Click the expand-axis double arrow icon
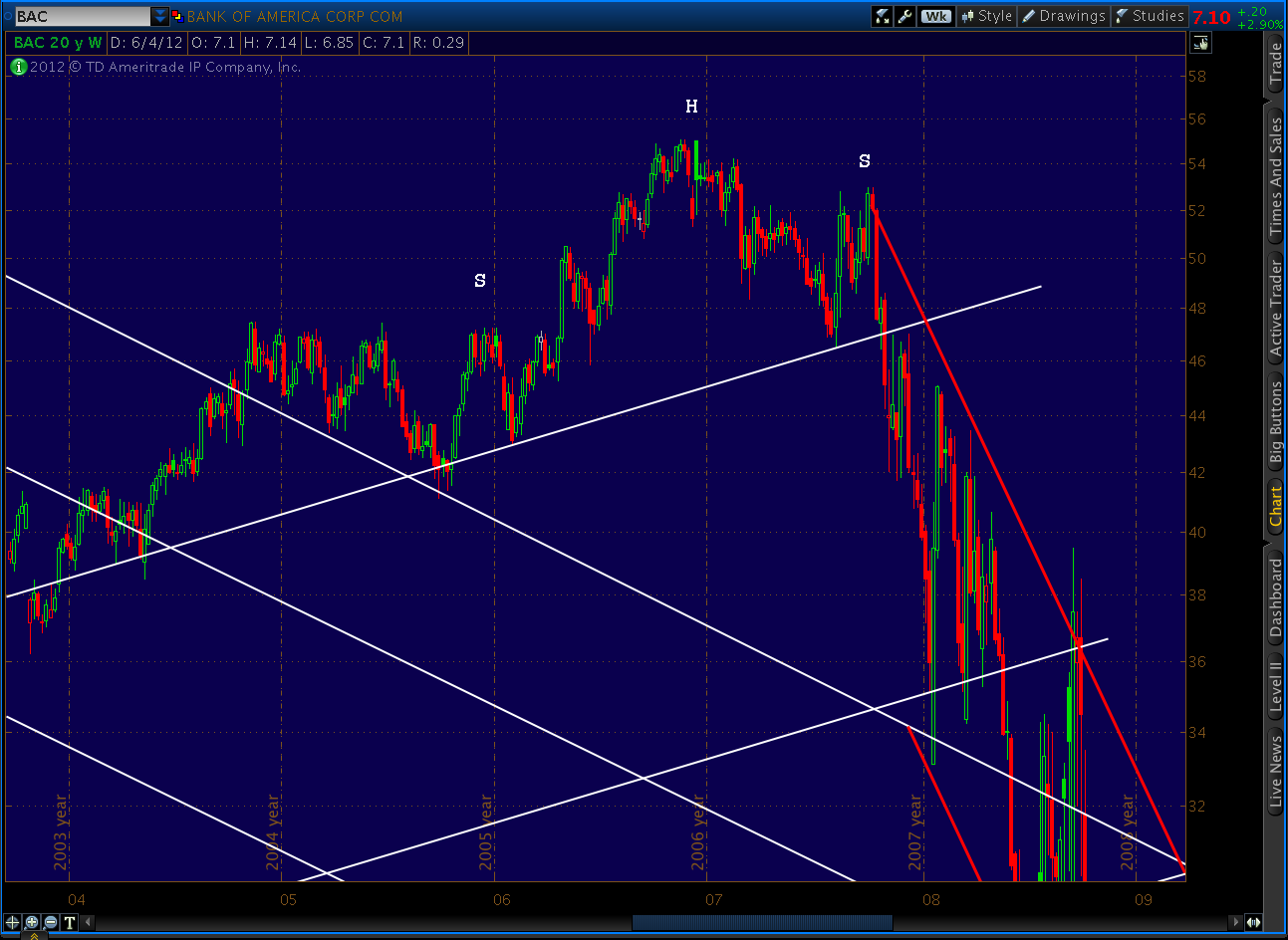 tap(1253, 922)
